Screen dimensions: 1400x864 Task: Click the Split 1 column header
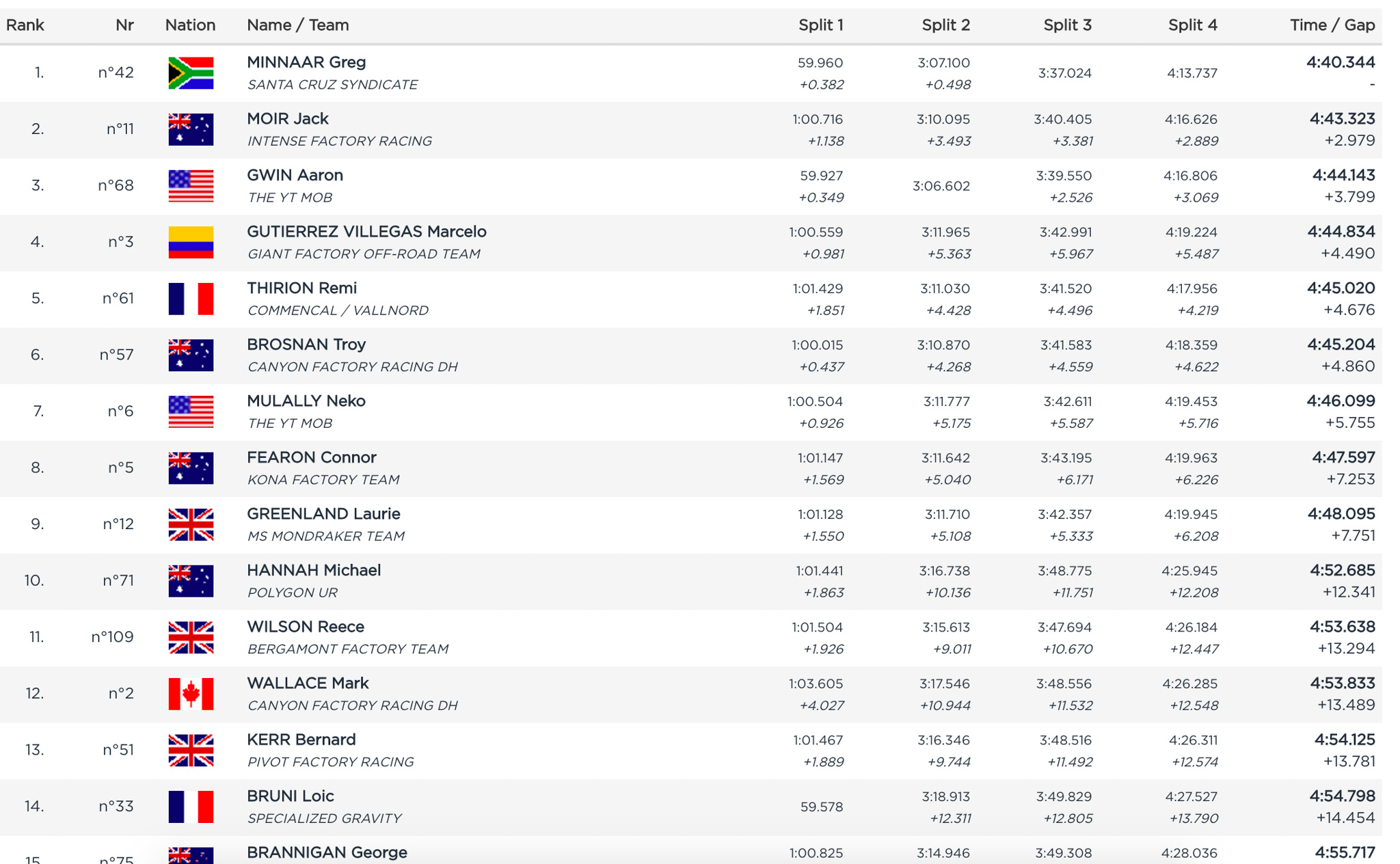820,25
